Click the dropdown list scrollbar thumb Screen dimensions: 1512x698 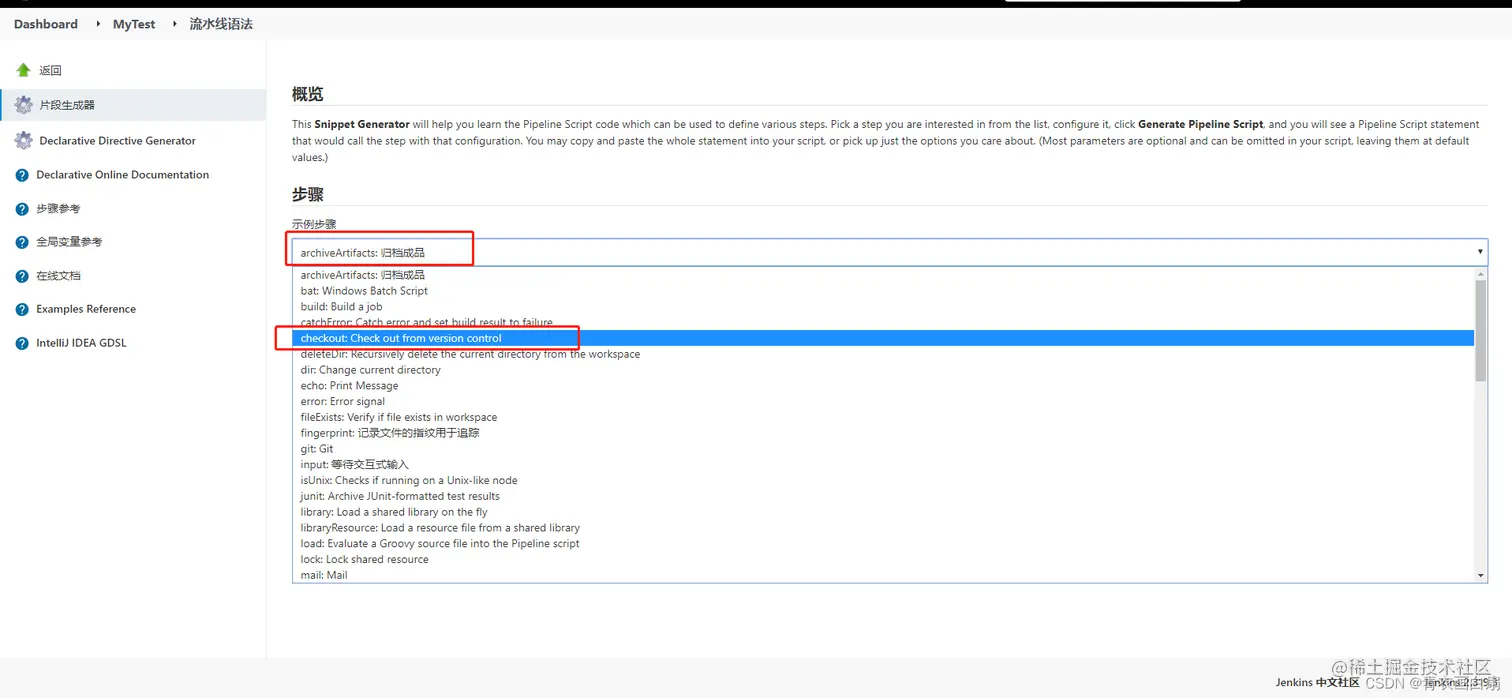pos(1481,330)
